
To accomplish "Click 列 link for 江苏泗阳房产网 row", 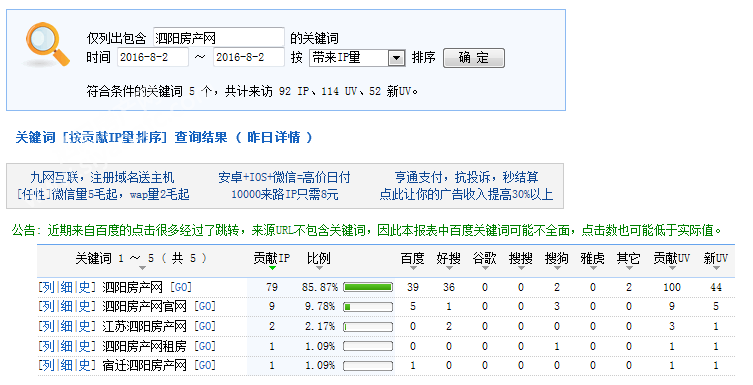I will (48, 326).
